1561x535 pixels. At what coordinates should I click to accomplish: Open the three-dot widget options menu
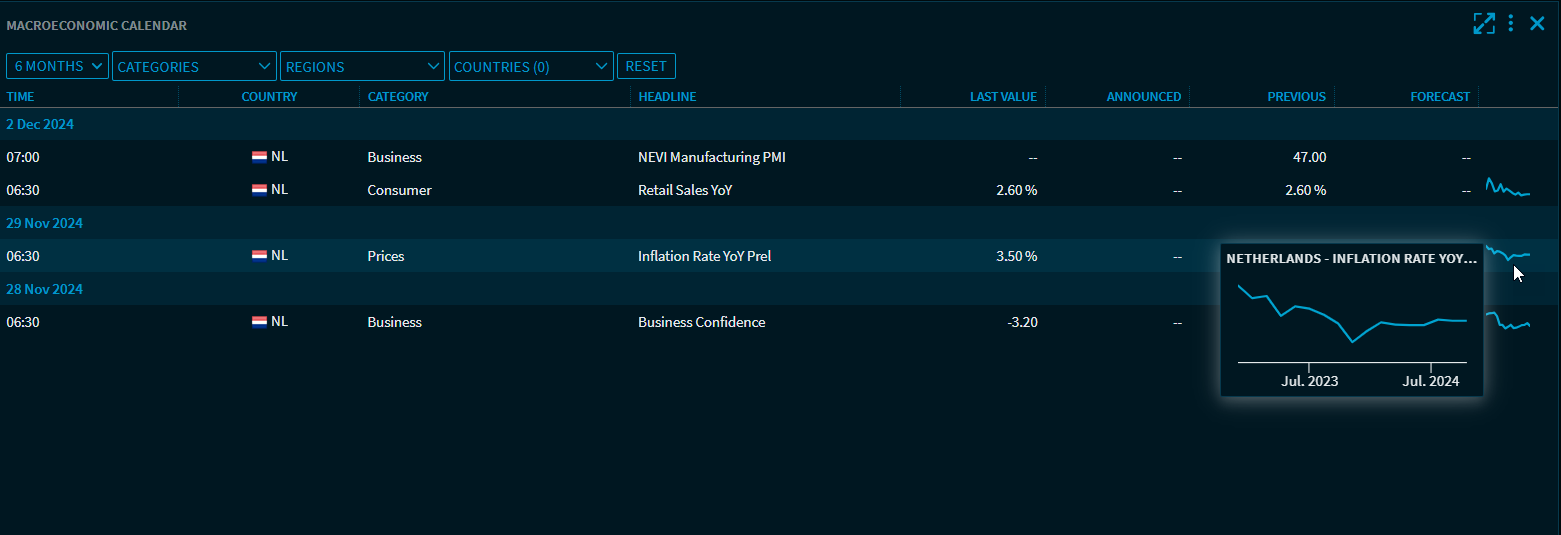1511,24
